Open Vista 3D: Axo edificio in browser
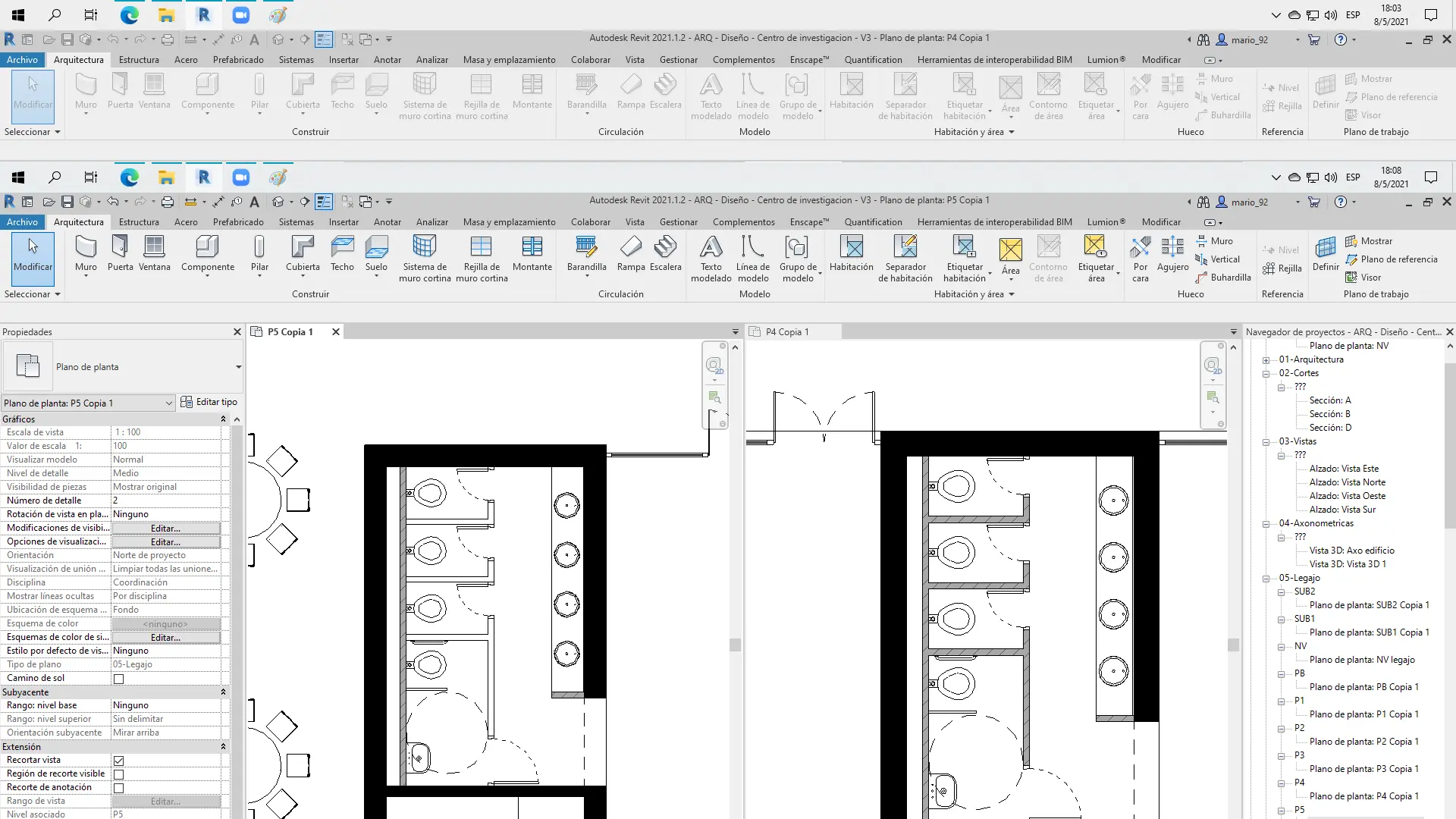1456x819 pixels. (x=1351, y=551)
